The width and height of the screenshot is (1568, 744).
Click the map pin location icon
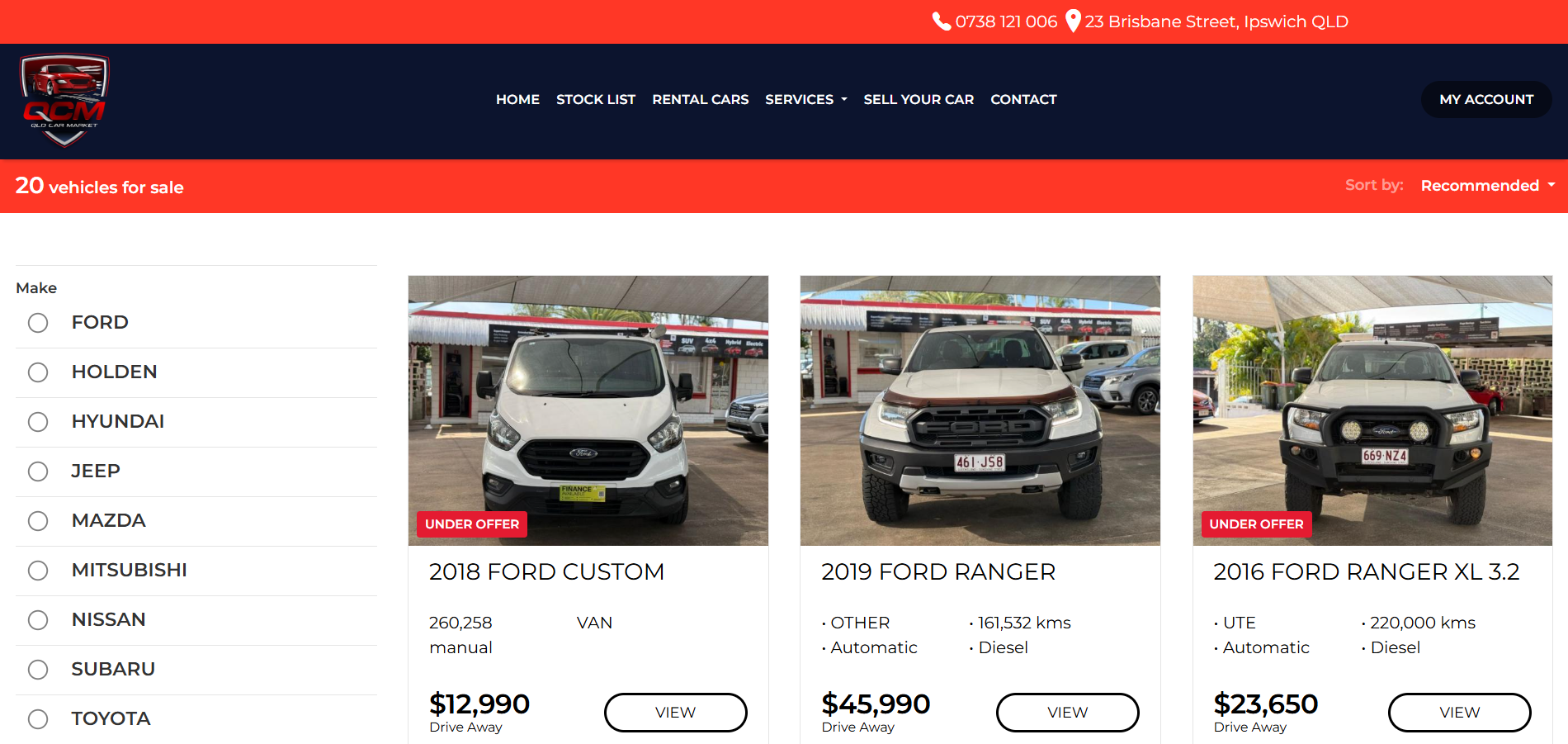(x=1073, y=21)
